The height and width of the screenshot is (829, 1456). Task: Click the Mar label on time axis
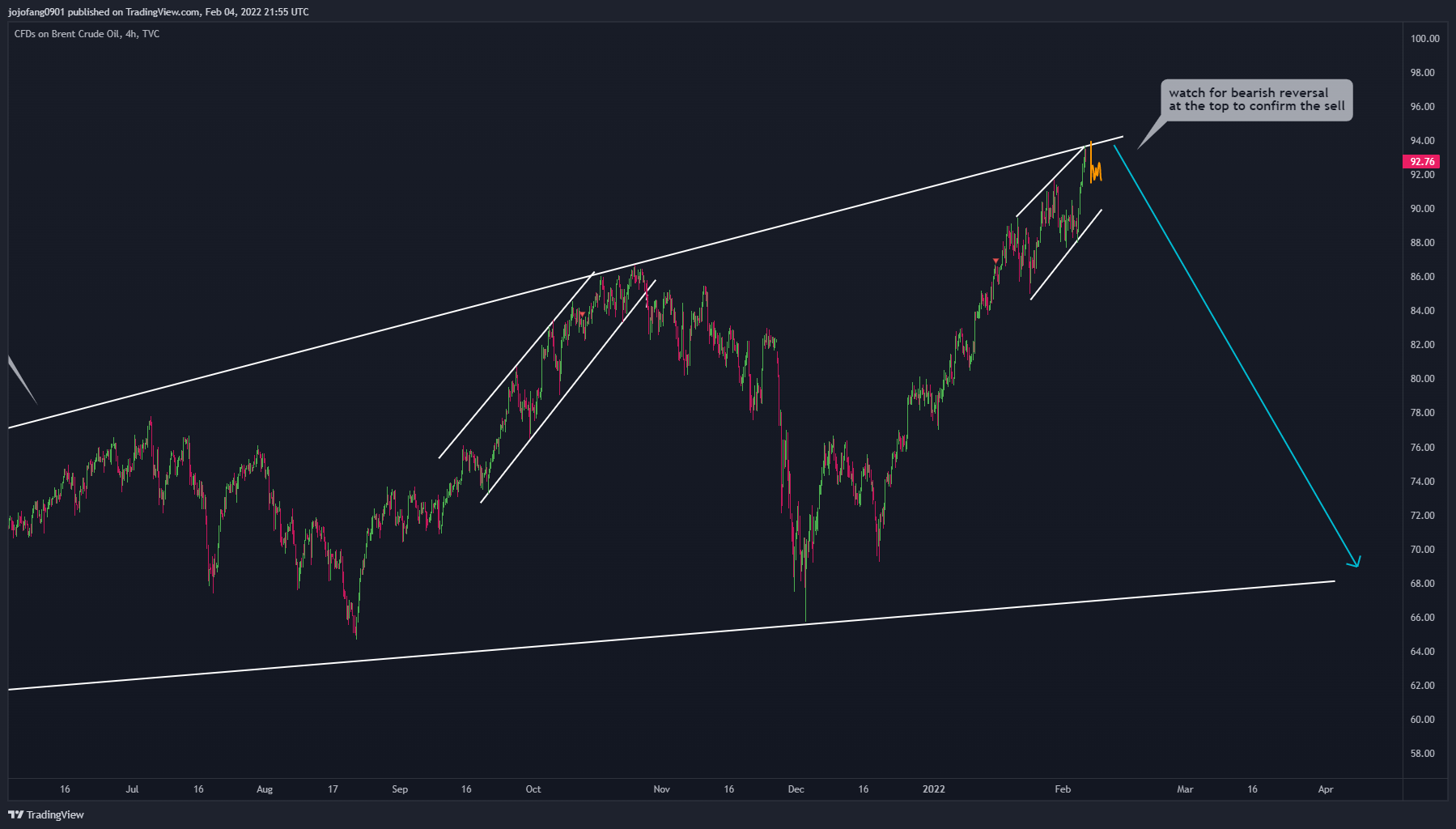click(x=1185, y=789)
